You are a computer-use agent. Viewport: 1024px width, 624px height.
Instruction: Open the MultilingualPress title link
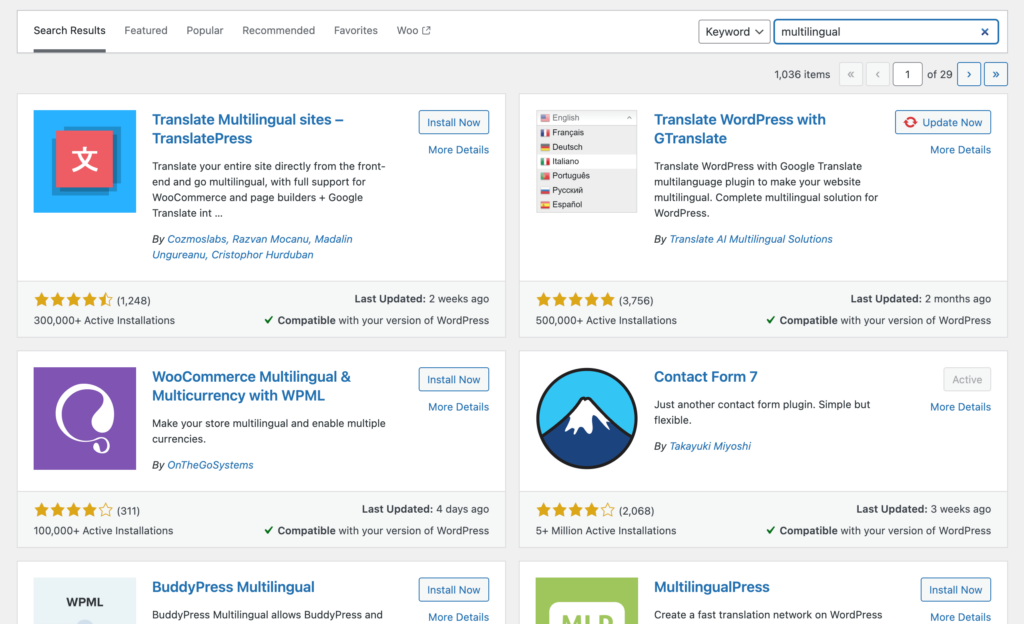712,587
